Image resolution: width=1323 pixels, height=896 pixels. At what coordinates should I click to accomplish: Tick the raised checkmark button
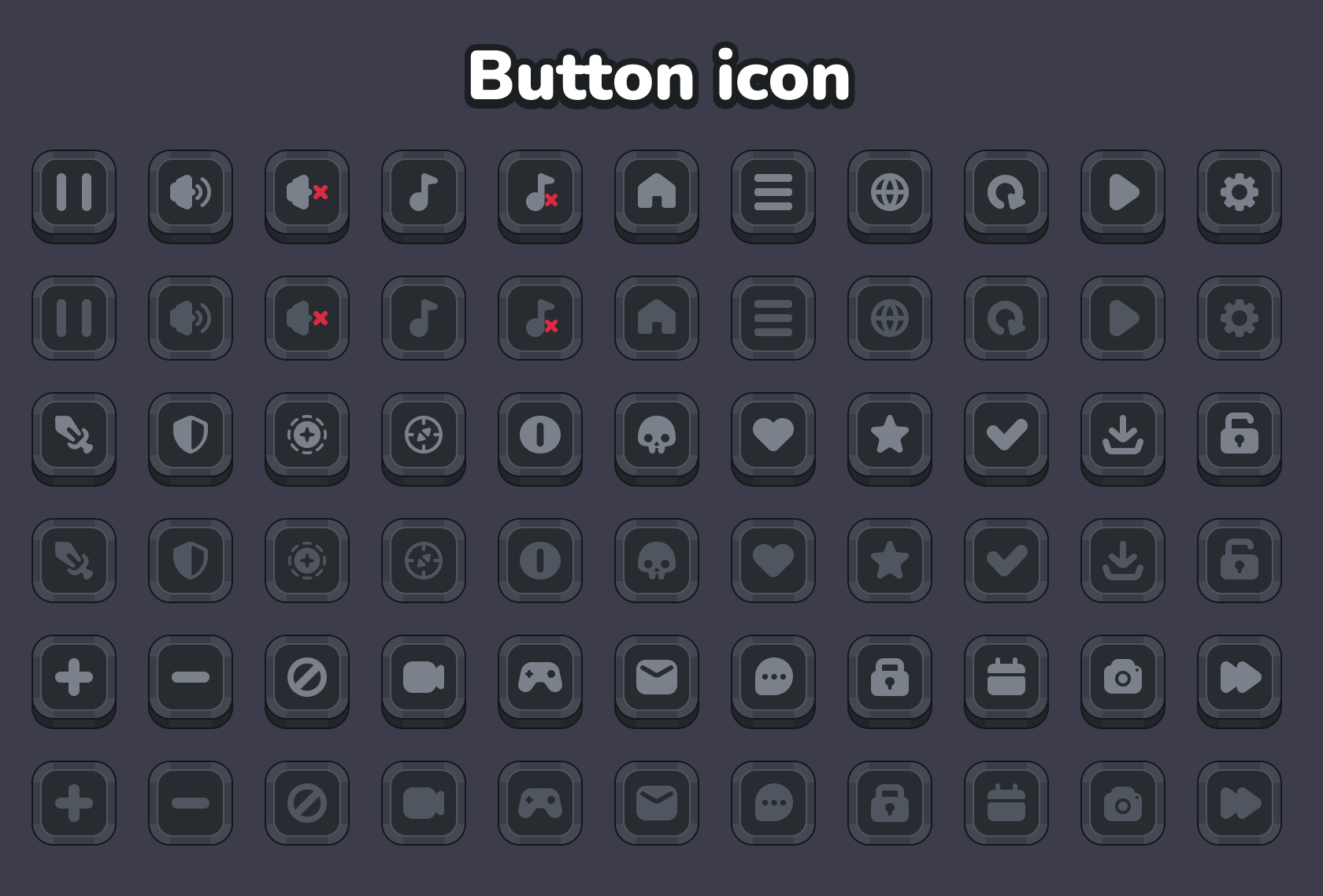1006,438
